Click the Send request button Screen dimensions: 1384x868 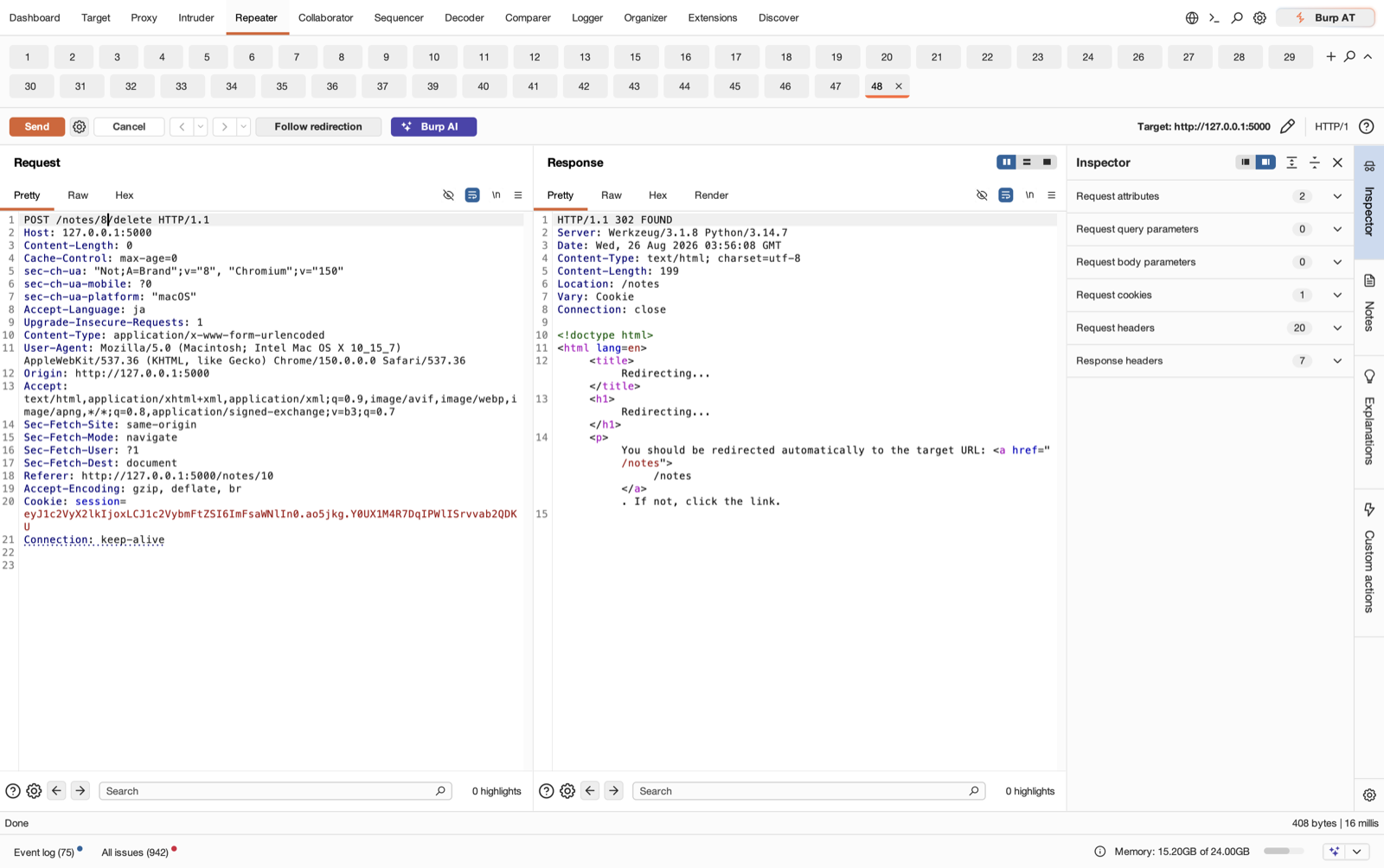click(x=36, y=126)
